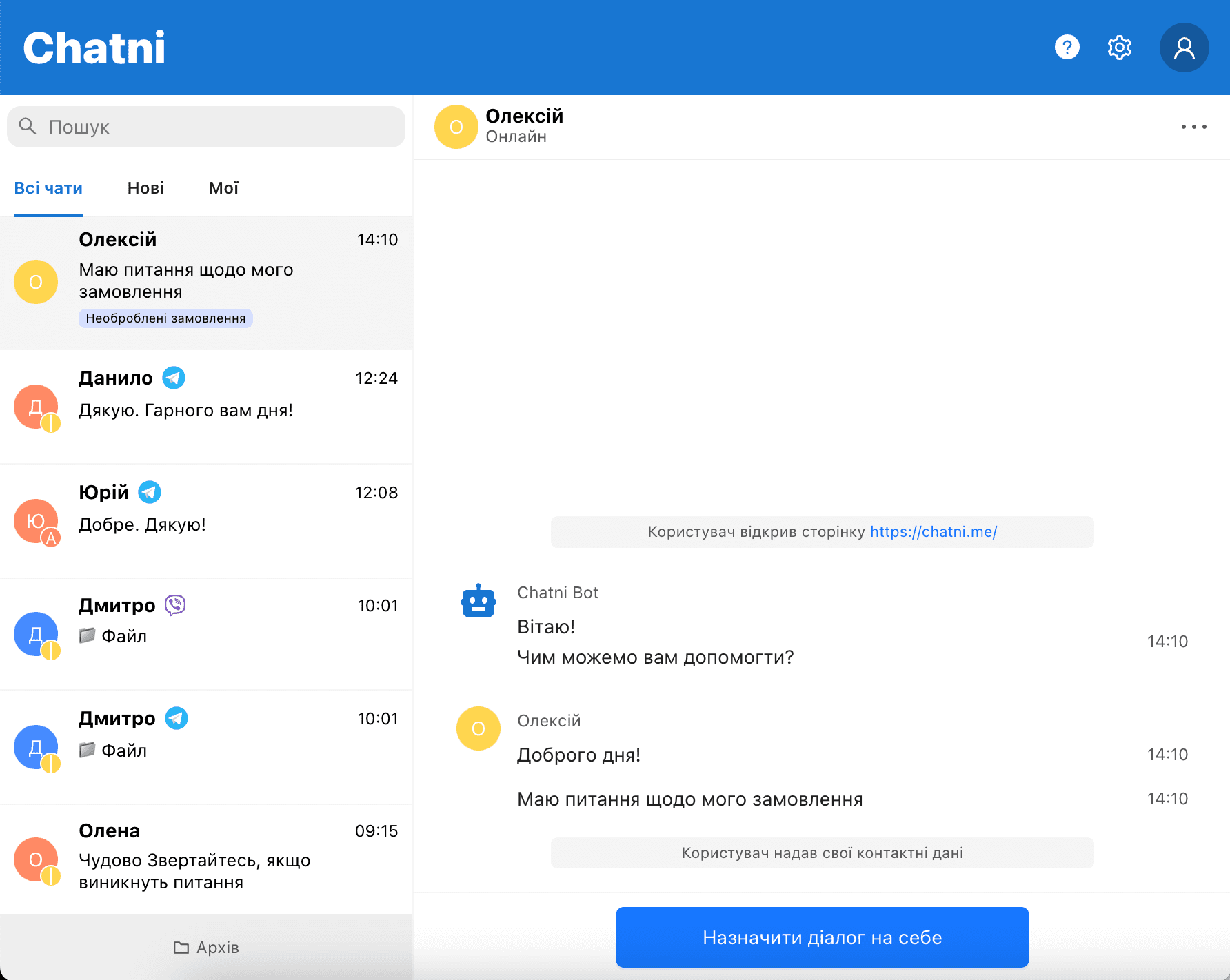Viewport: 1230px width, 980px height.
Task: Click Олексій's avatar beside 'Доброго дня!' message
Action: point(478,728)
